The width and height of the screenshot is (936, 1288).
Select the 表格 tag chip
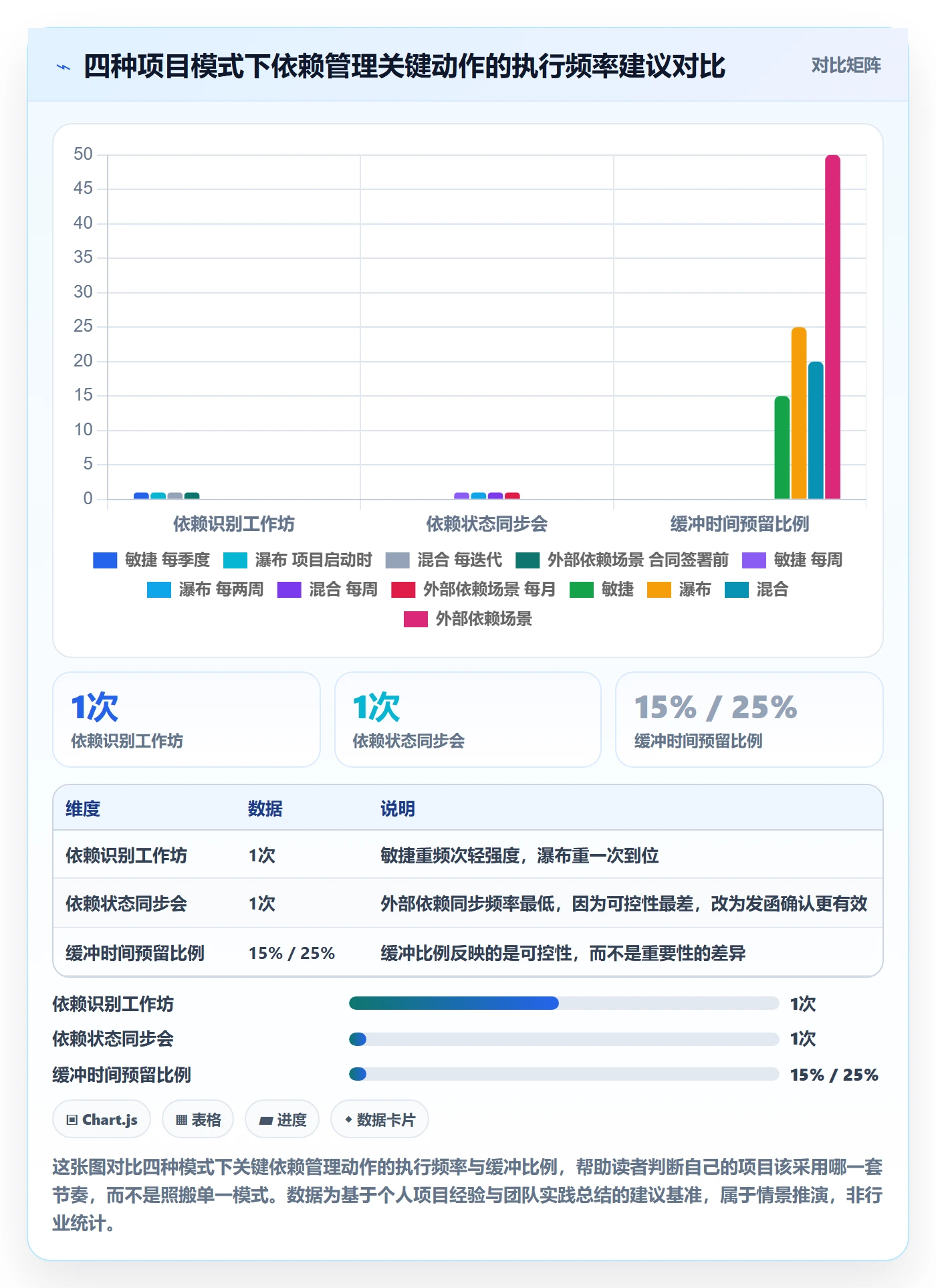click(x=198, y=1119)
